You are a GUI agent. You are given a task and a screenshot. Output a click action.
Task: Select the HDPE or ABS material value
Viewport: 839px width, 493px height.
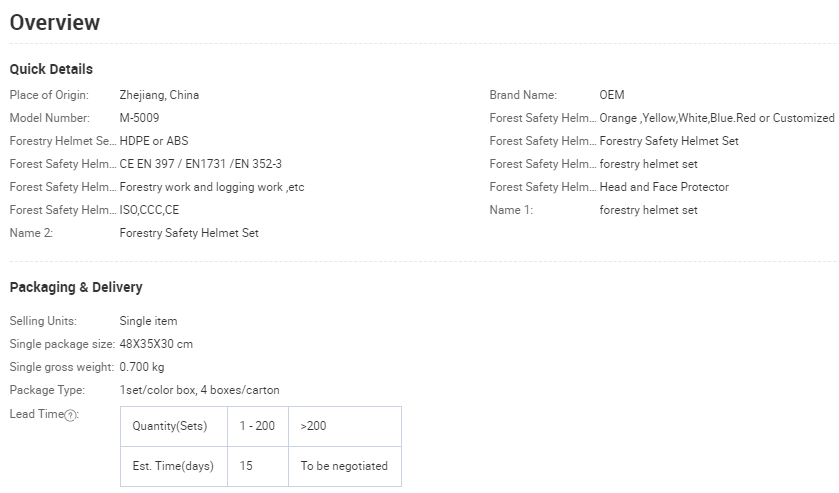click(x=153, y=141)
